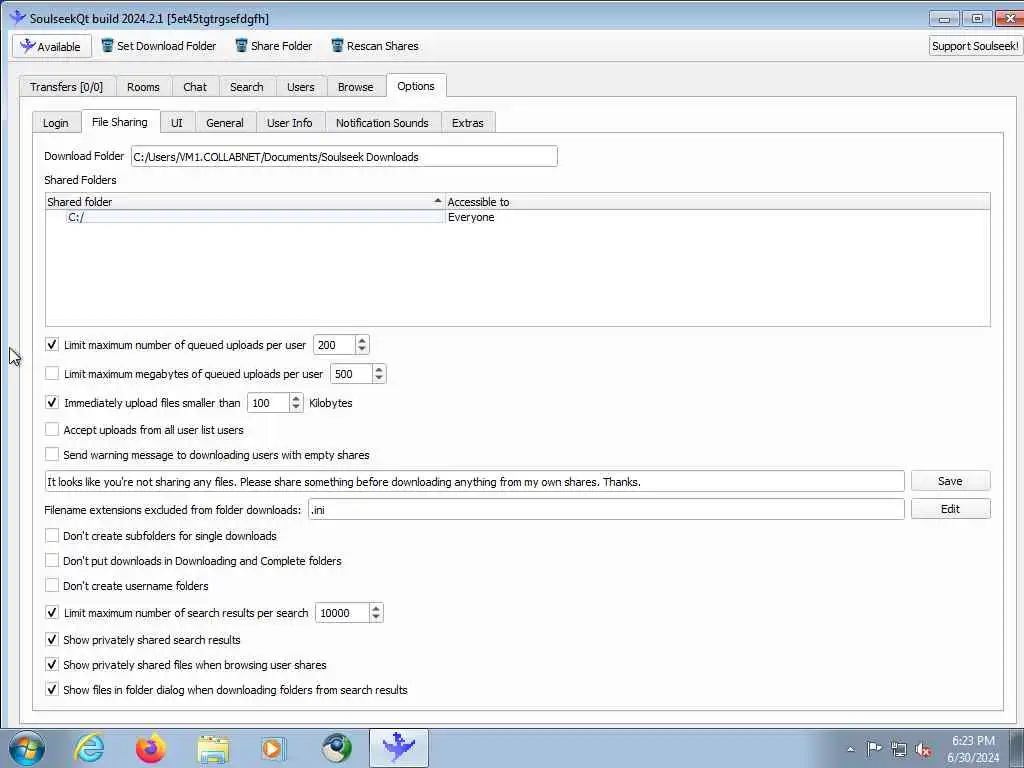The width and height of the screenshot is (1024, 768).
Task: Open the Chat tab
Action: (x=195, y=87)
